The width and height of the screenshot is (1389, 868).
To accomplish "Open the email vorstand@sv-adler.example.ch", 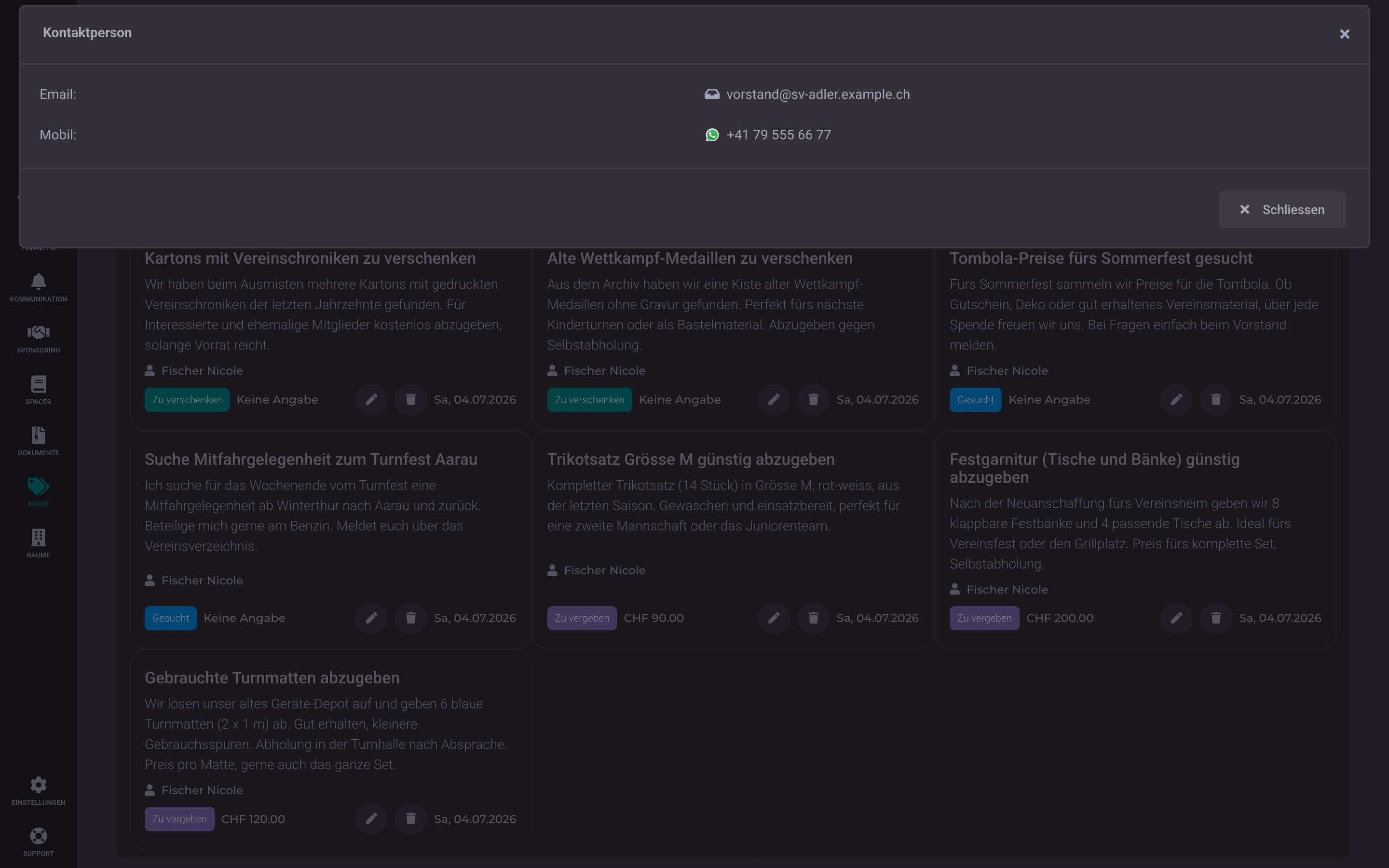I will pos(818,94).
